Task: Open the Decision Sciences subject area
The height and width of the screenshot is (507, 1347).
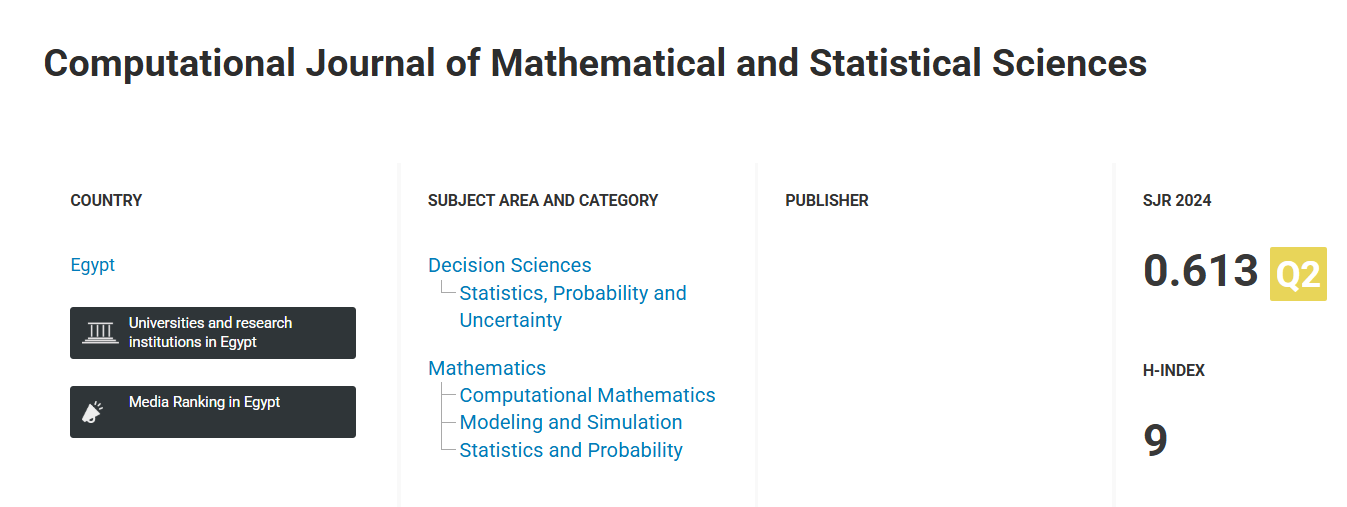Action: coord(510,265)
